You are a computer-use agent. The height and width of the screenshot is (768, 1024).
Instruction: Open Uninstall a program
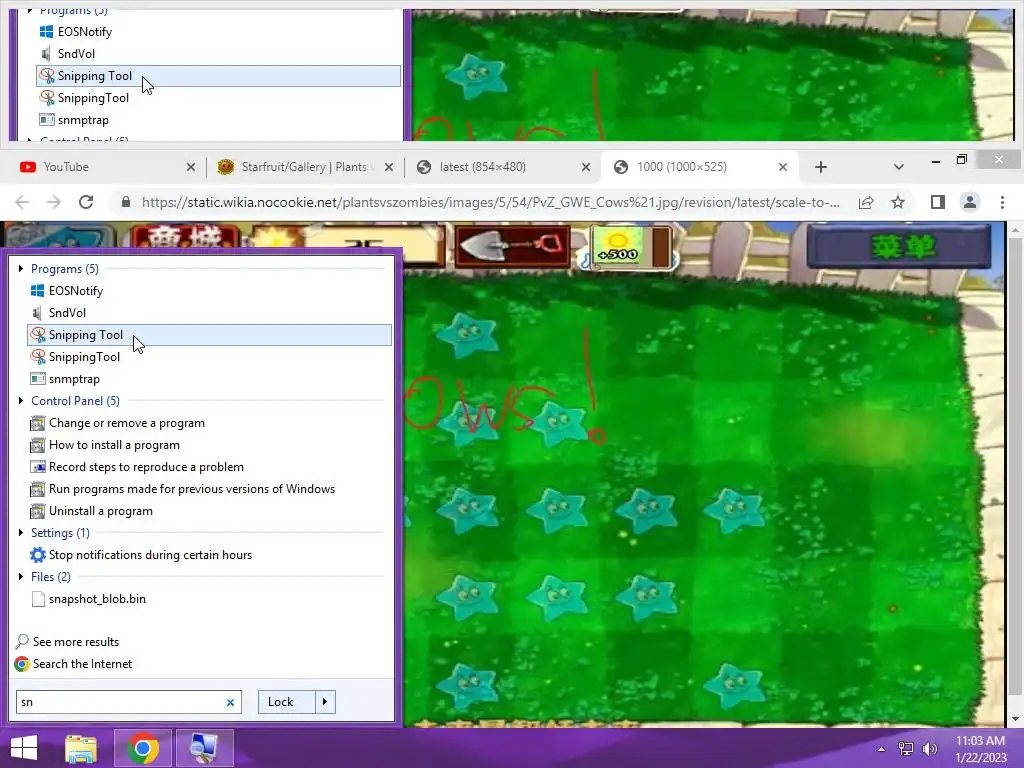pyautogui.click(x=209, y=511)
